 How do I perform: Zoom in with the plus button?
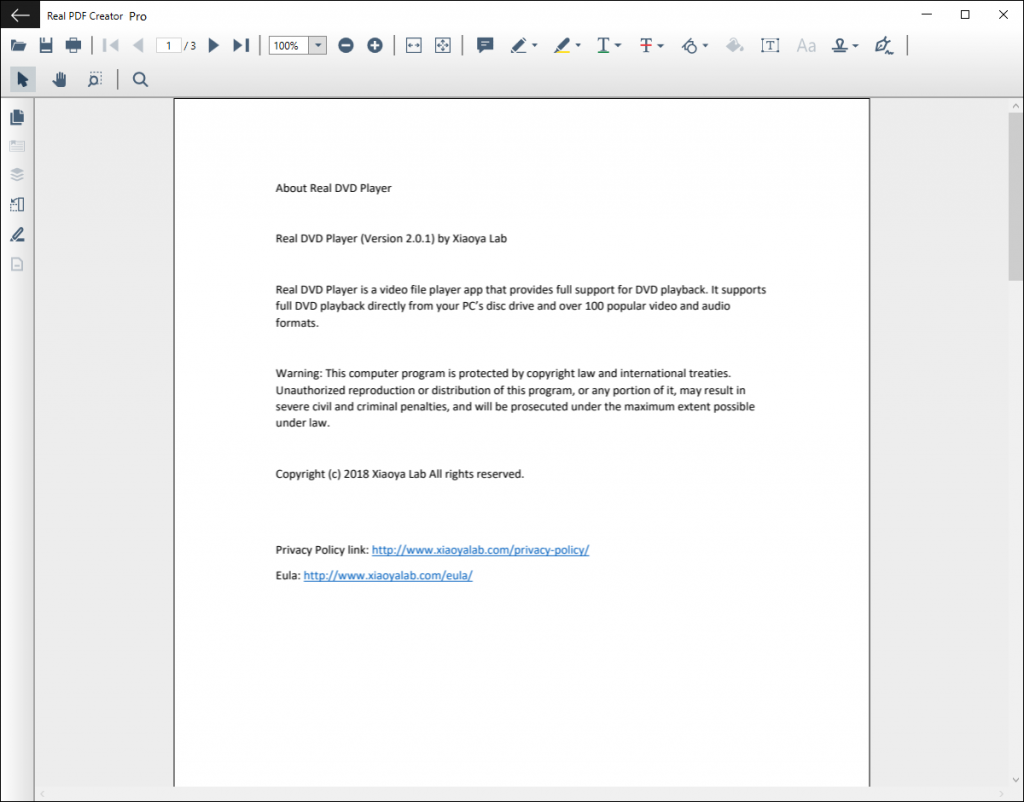(x=375, y=45)
